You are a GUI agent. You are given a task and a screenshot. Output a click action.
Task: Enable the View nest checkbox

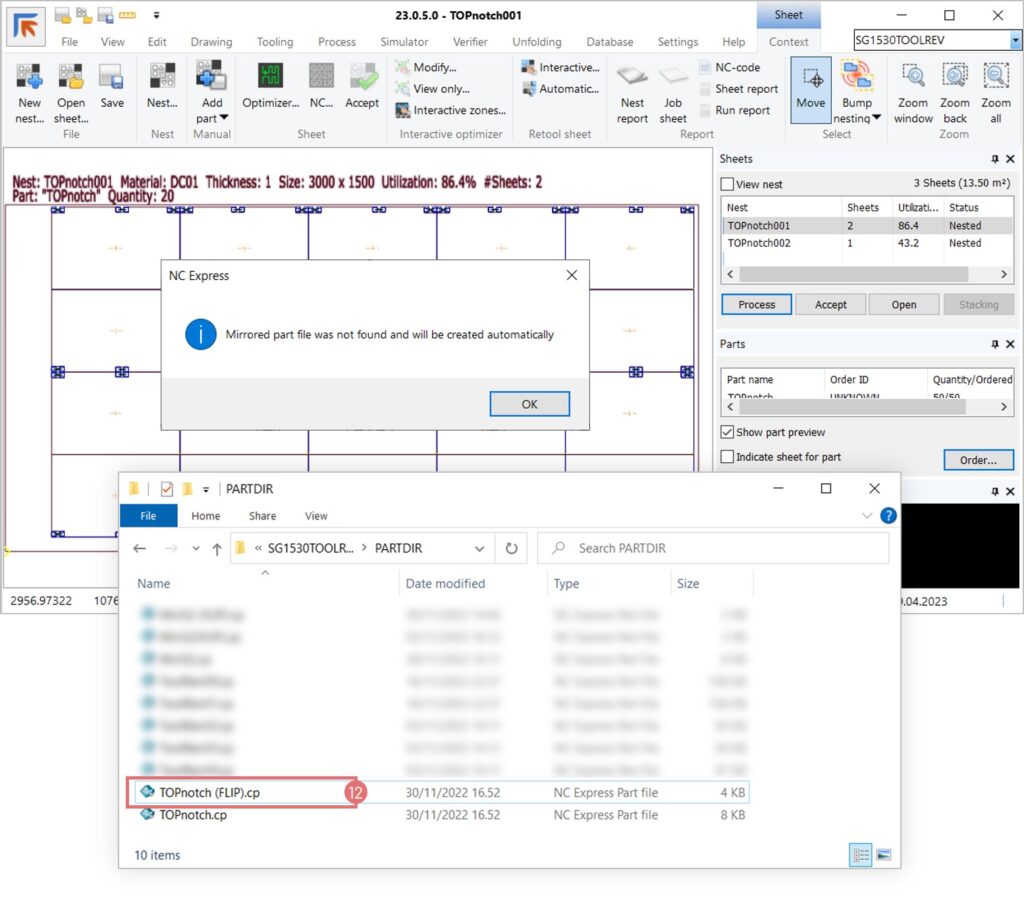pyautogui.click(x=727, y=184)
